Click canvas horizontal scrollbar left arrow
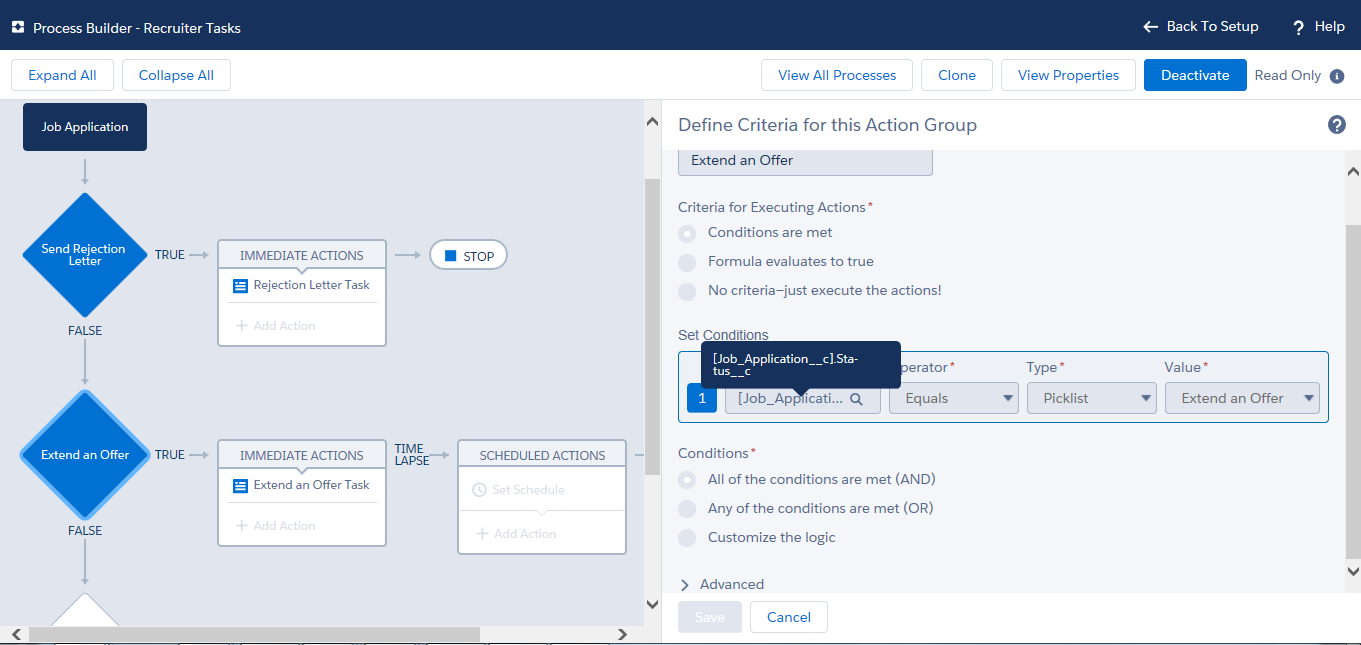The width and height of the screenshot is (1361, 645). 17,634
